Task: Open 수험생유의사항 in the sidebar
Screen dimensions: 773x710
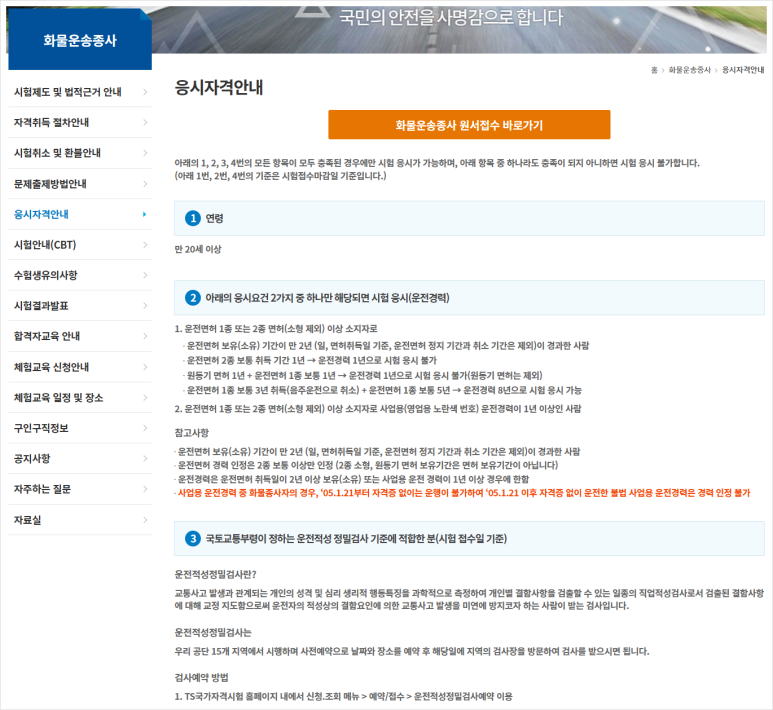Action: point(80,276)
